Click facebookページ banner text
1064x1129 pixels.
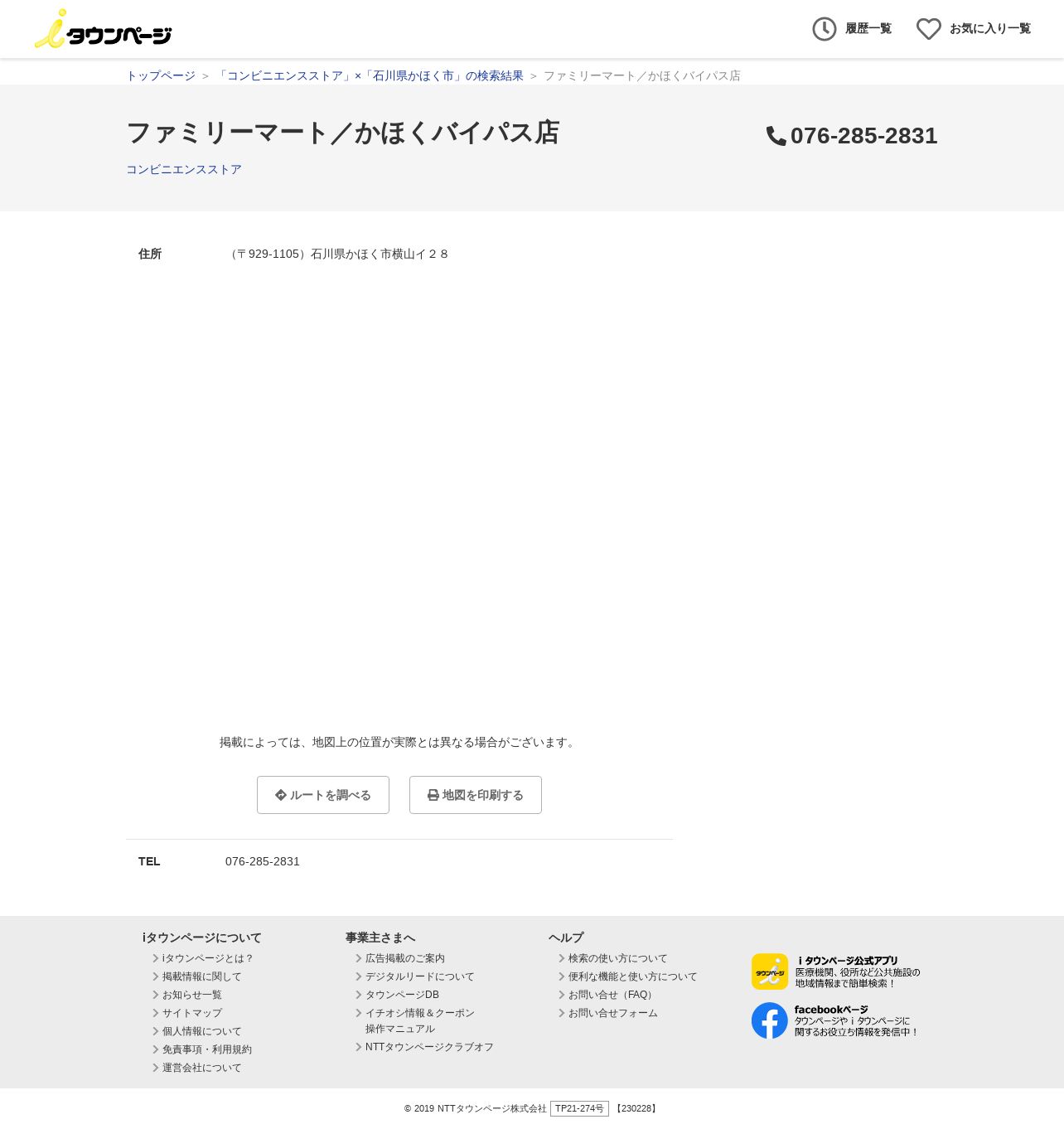pos(857,1020)
